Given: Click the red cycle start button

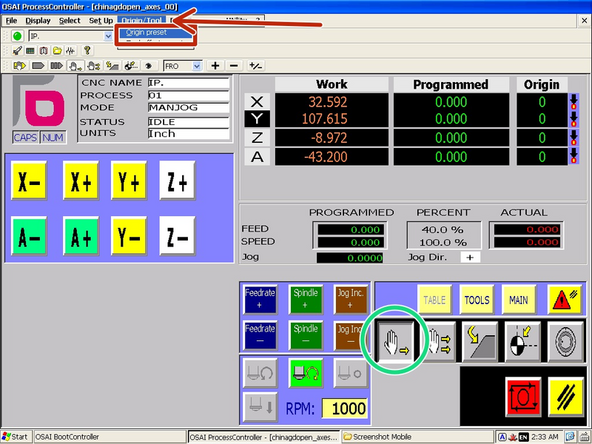Looking at the screenshot, I should point(523,397).
